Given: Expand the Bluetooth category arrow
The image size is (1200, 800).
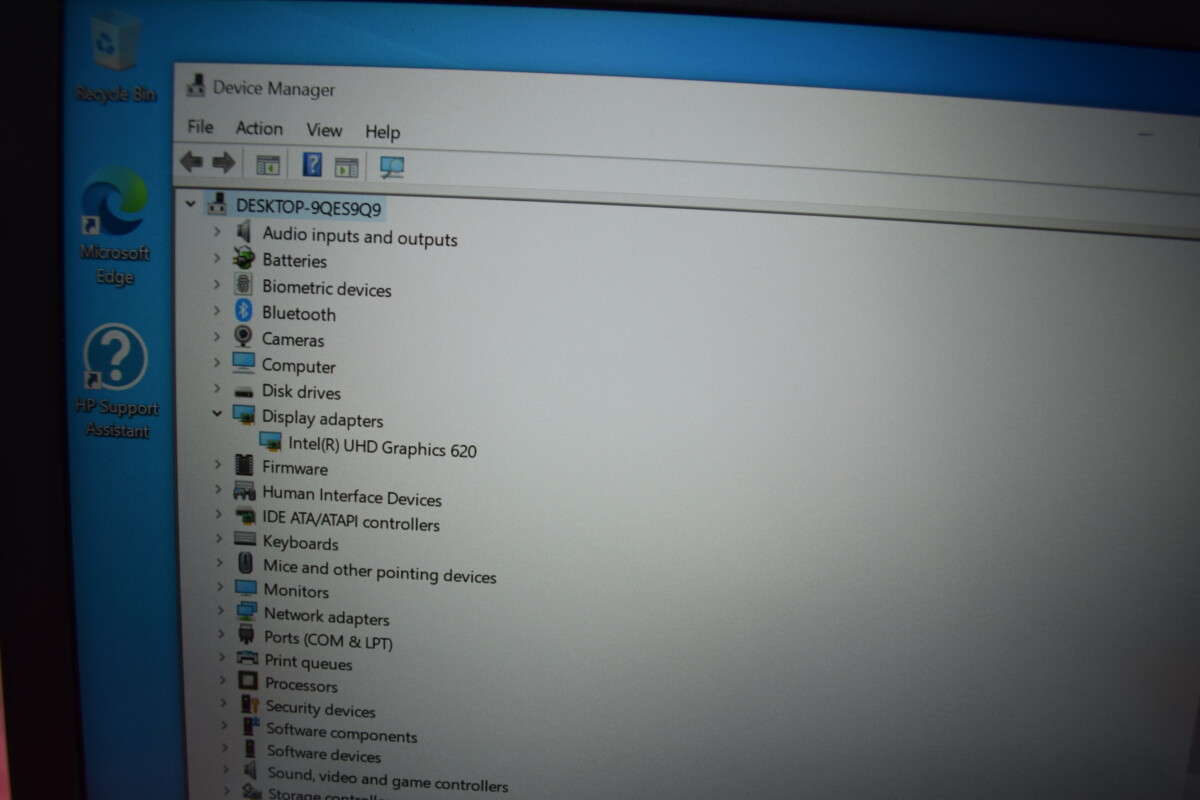Looking at the screenshot, I should (x=216, y=310).
